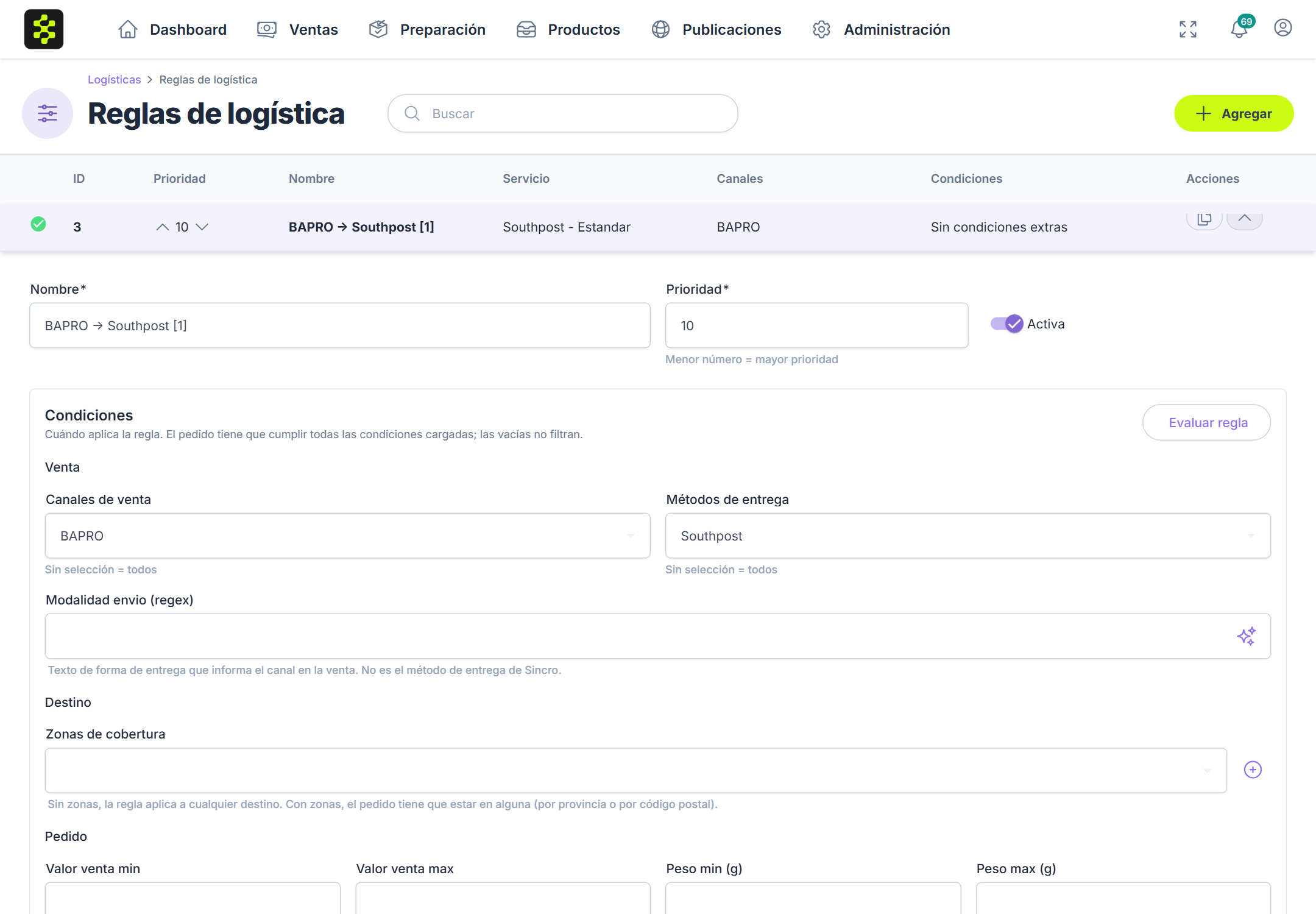This screenshot has width=1316, height=914.
Task: Open the Métodos de entrega dropdown
Action: tap(968, 536)
